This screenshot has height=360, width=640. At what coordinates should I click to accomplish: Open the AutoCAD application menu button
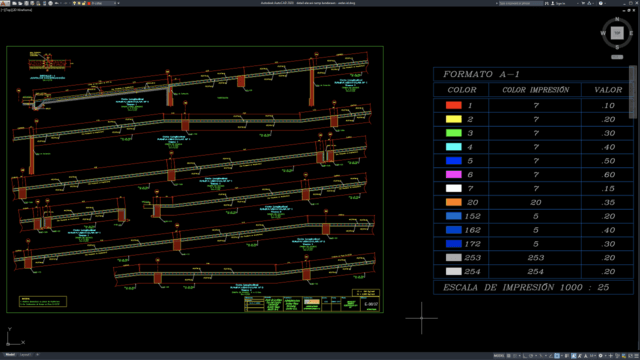pyautogui.click(x=4, y=3)
